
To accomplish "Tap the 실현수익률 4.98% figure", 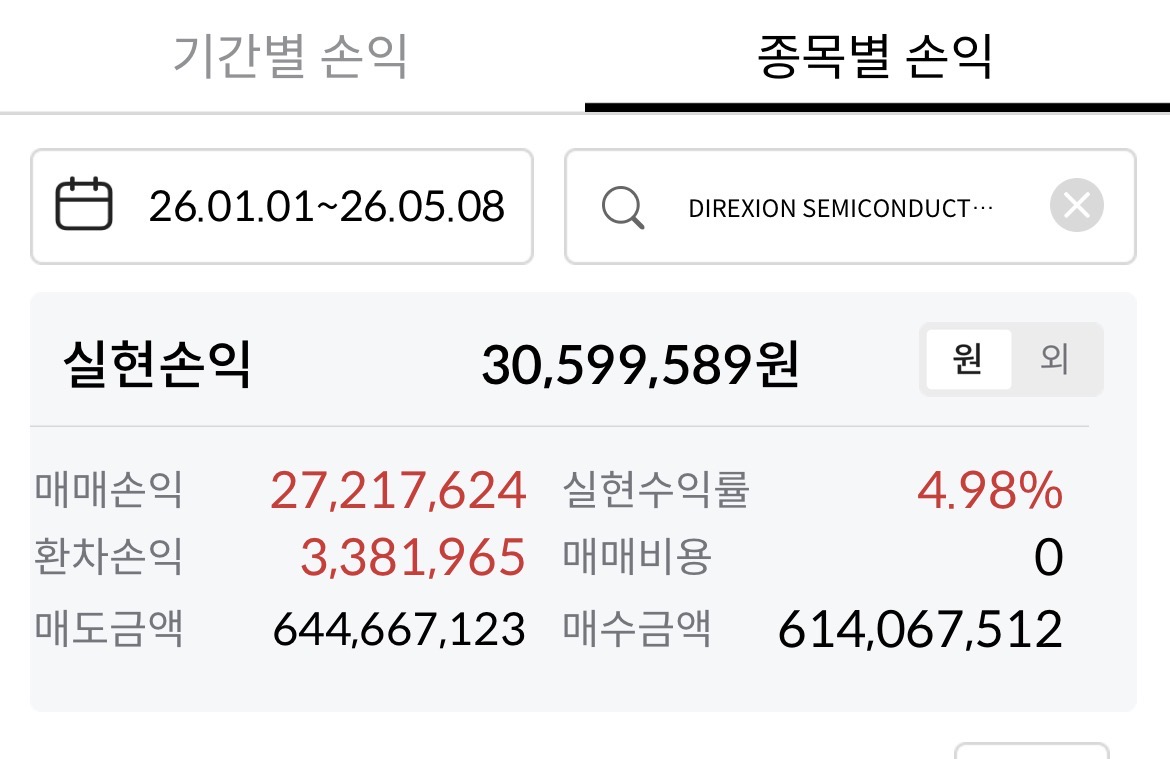I will point(990,490).
